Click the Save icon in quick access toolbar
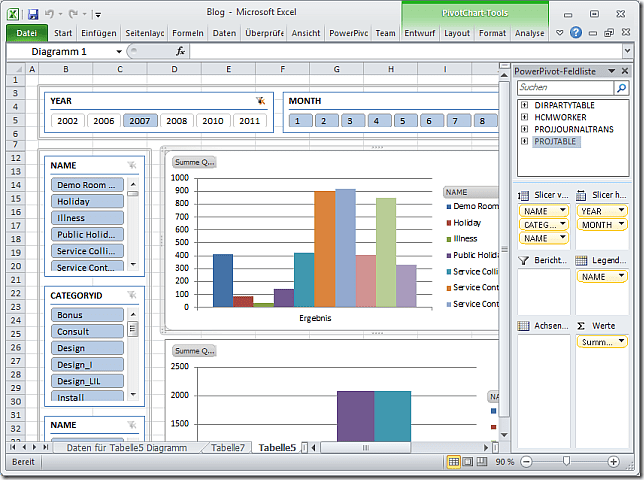The image size is (644, 480). [x=33, y=14]
